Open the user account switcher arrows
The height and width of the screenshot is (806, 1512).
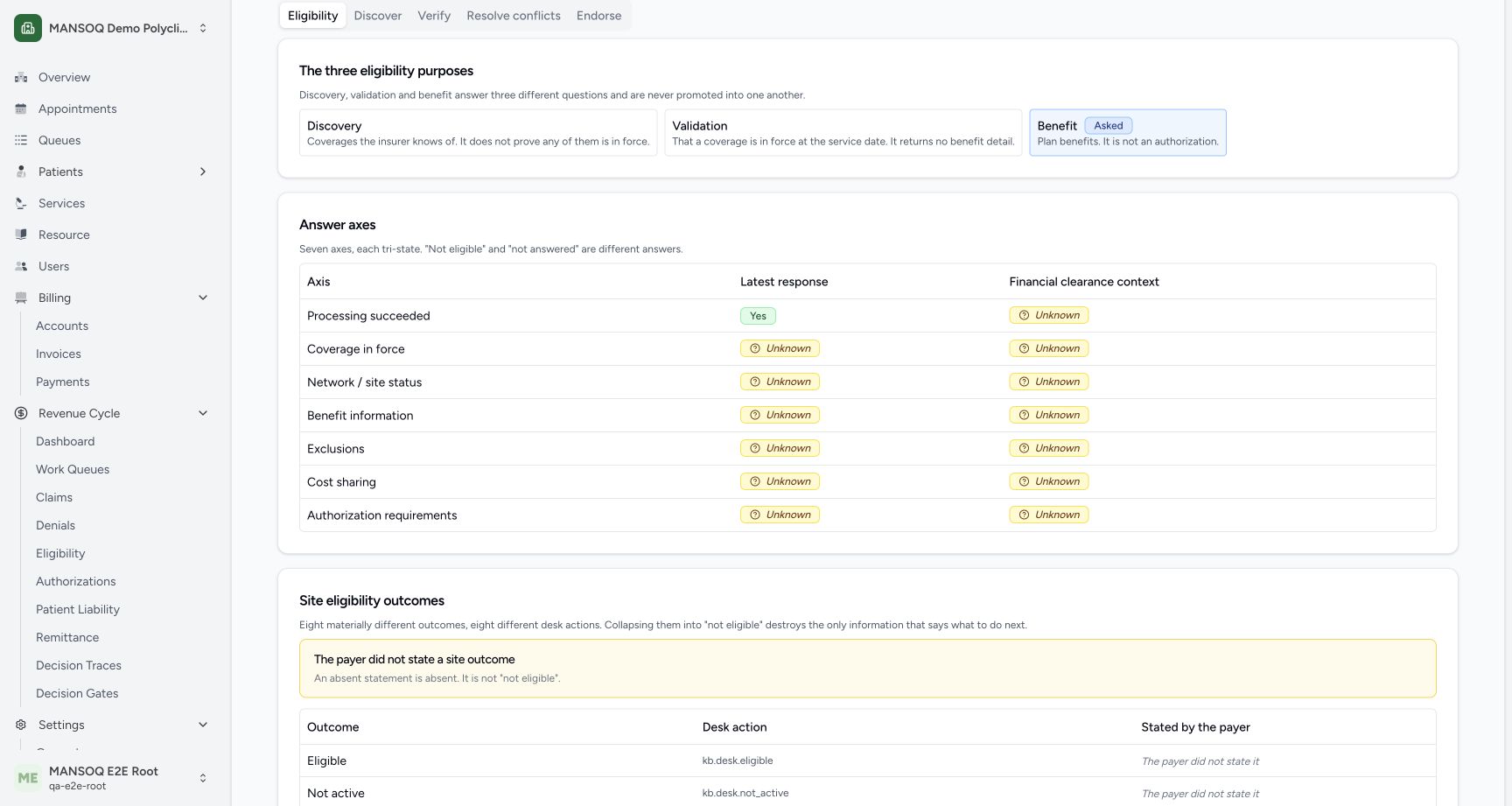(x=203, y=777)
